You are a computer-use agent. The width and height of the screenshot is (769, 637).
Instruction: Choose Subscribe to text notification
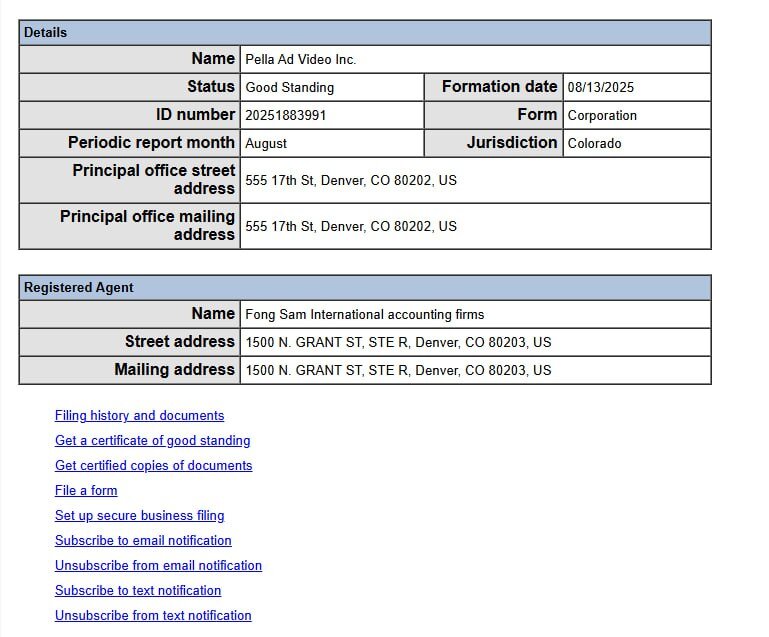click(x=138, y=591)
